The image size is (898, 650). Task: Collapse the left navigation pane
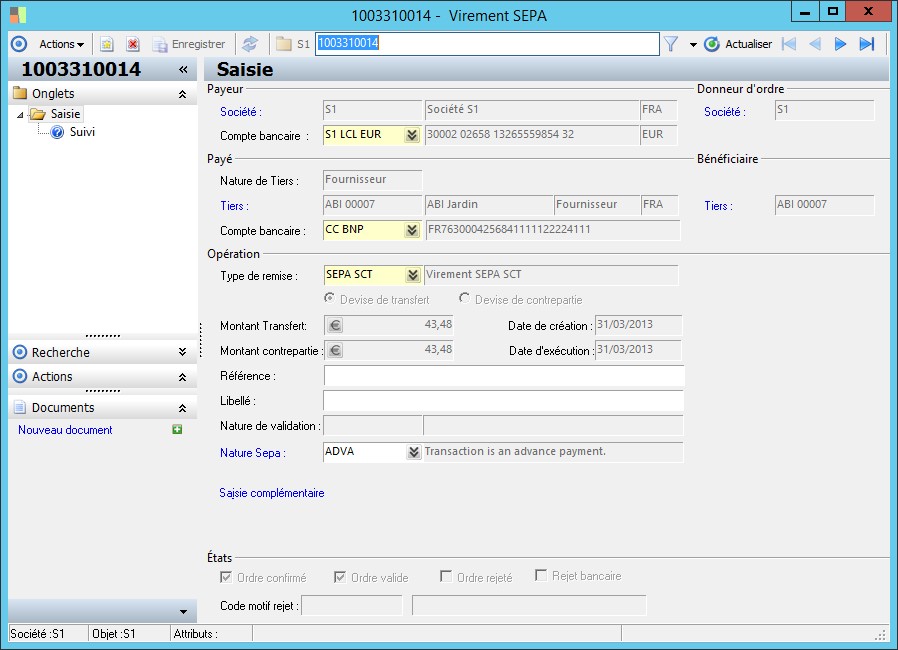point(183,69)
